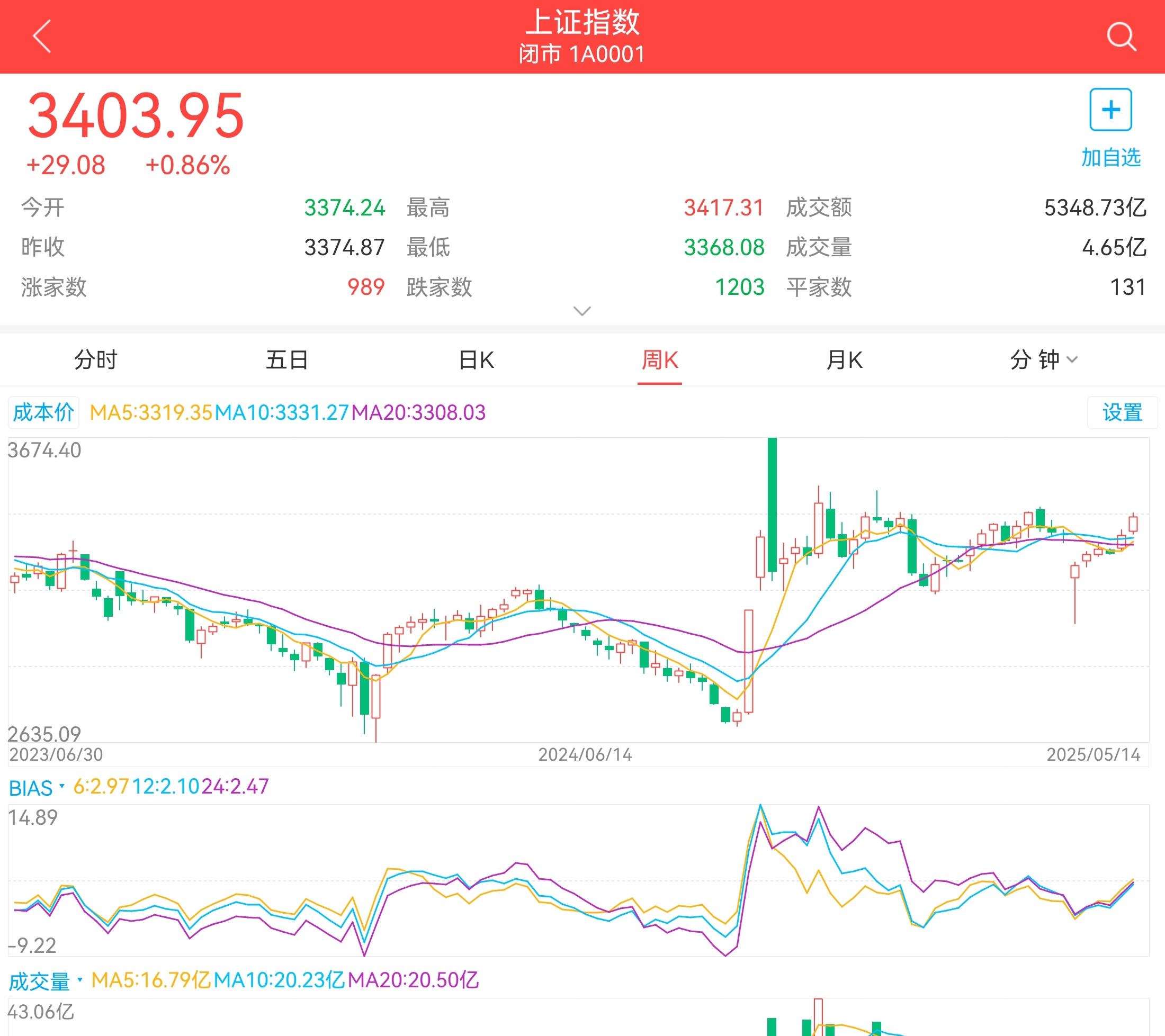Tap the +0.86% change value

click(x=187, y=165)
